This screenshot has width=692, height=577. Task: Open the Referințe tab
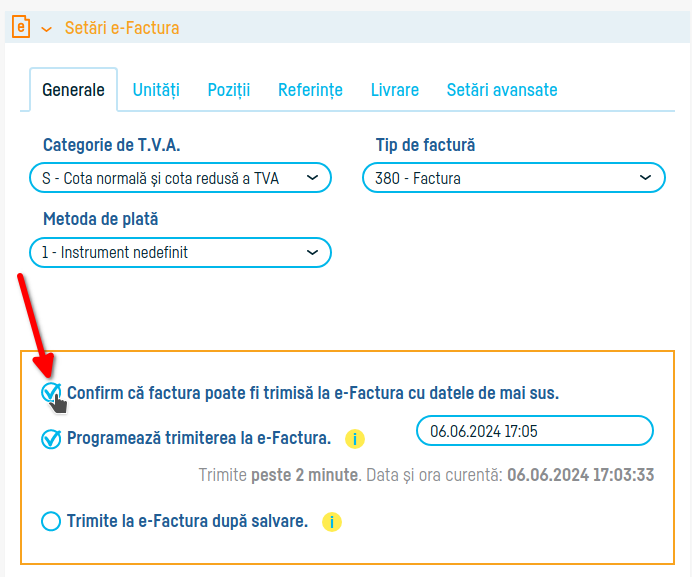tap(310, 90)
